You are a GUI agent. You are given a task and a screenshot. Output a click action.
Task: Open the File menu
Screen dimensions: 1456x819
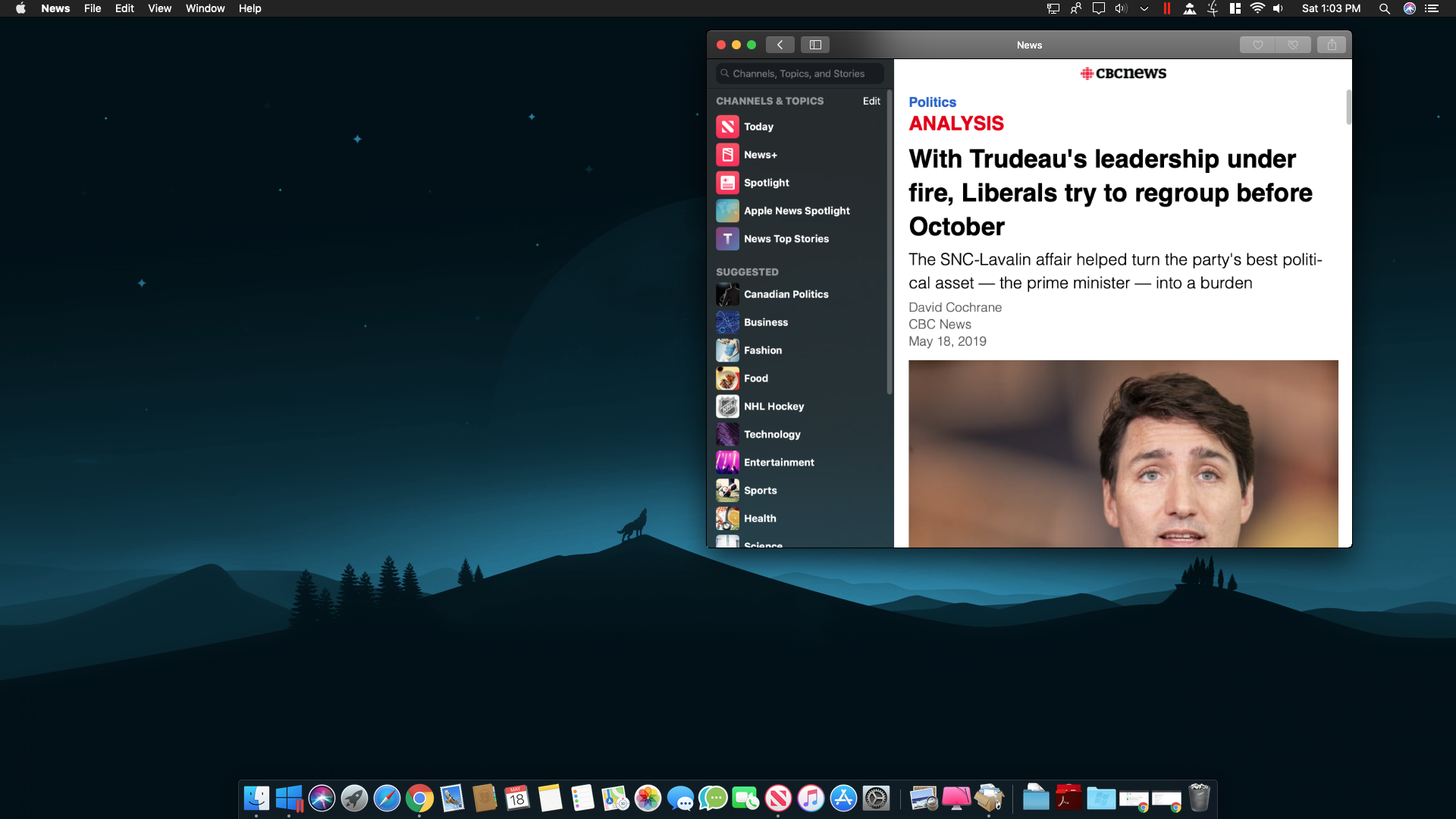pyautogui.click(x=93, y=8)
